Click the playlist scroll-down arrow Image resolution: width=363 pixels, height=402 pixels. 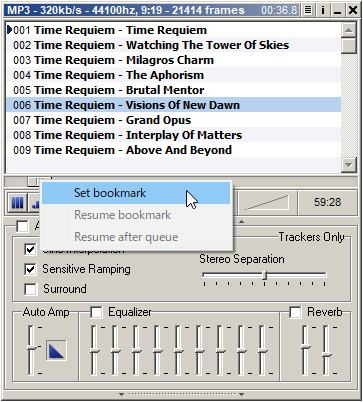(x=349, y=164)
